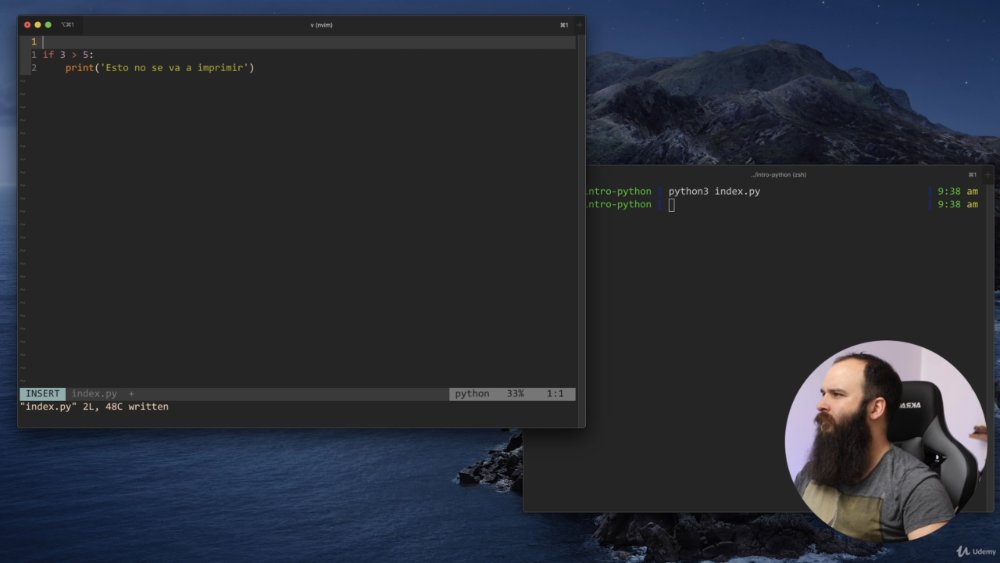Click the index.py file name in the status line
This screenshot has height=563, width=1000.
point(94,394)
